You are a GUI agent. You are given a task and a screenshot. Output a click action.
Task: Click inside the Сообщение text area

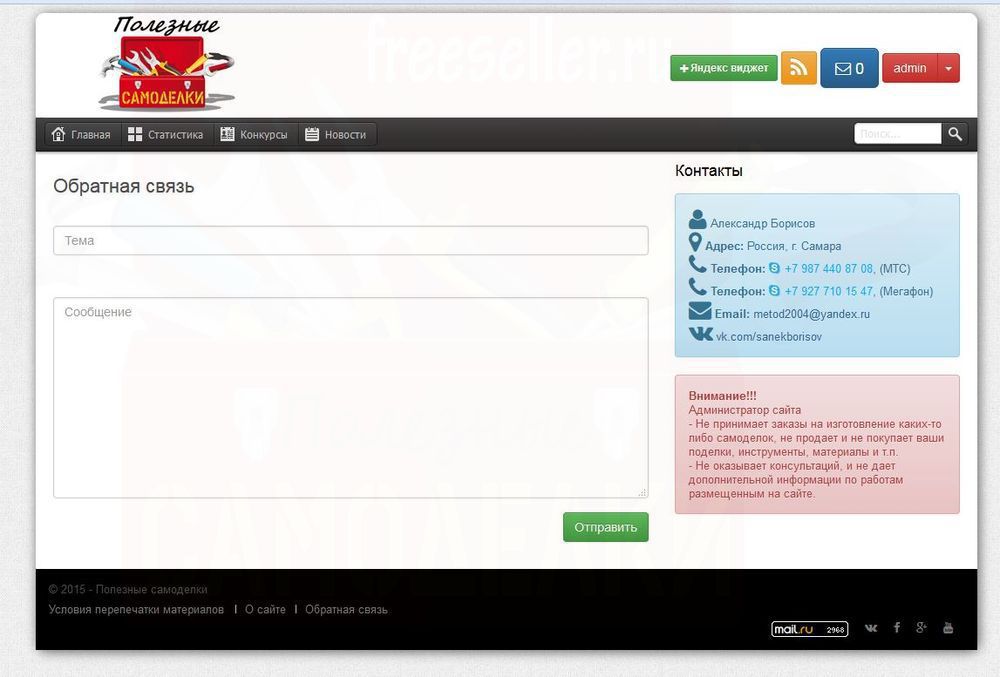pos(350,397)
